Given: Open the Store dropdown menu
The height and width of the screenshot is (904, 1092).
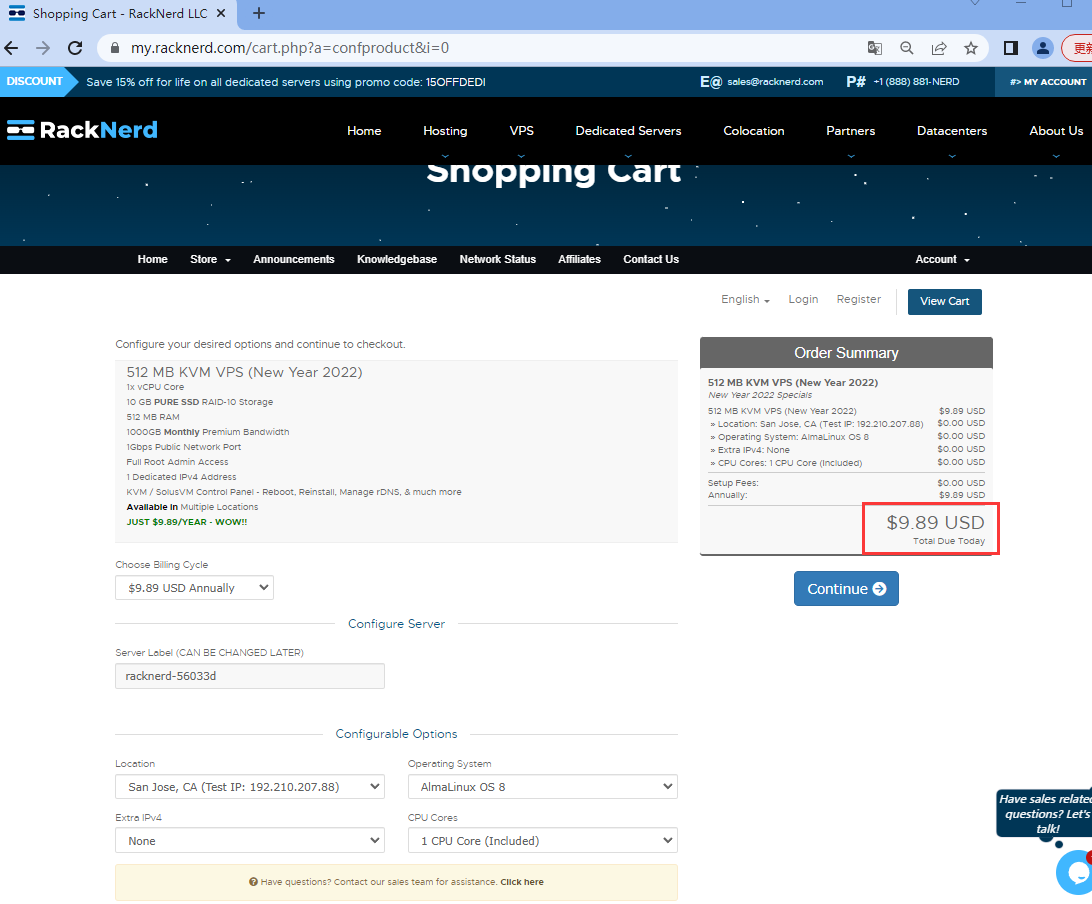Looking at the screenshot, I should pos(210,259).
